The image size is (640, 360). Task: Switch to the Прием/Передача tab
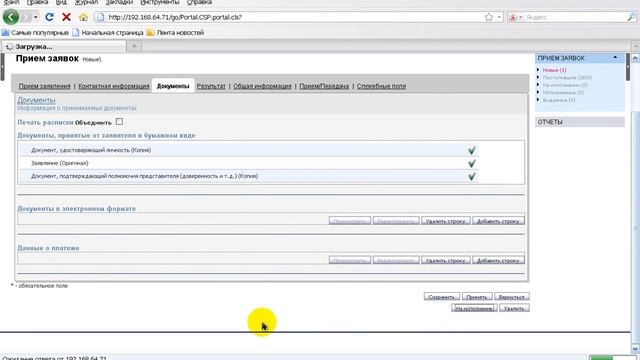pos(324,86)
